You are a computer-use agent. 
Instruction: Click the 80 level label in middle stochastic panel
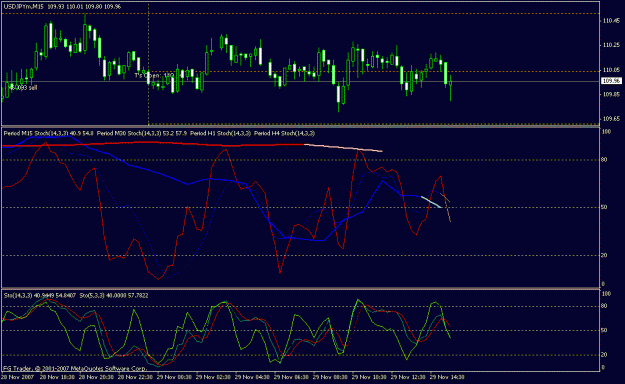click(x=604, y=160)
